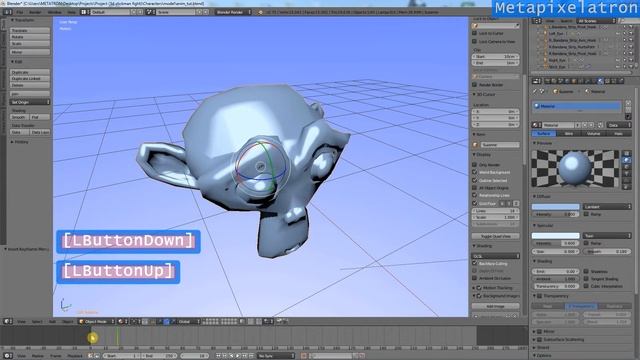Select the Material slot in the list
640x360 pixels.
coord(577,106)
